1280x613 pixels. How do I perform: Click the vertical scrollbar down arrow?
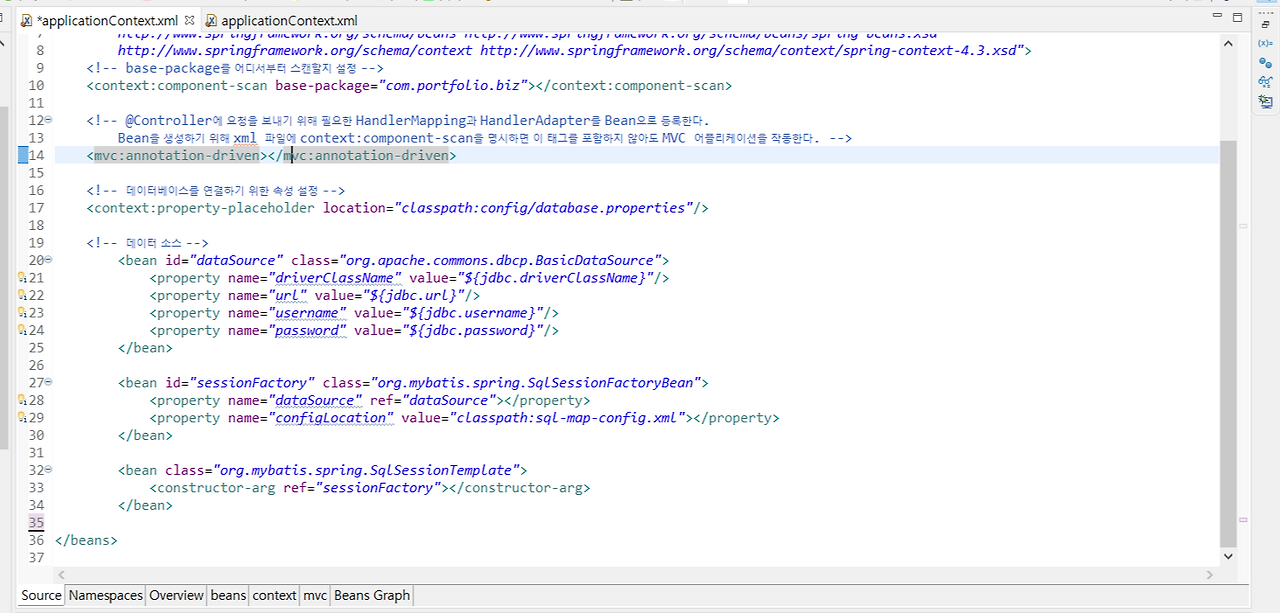click(1228, 555)
